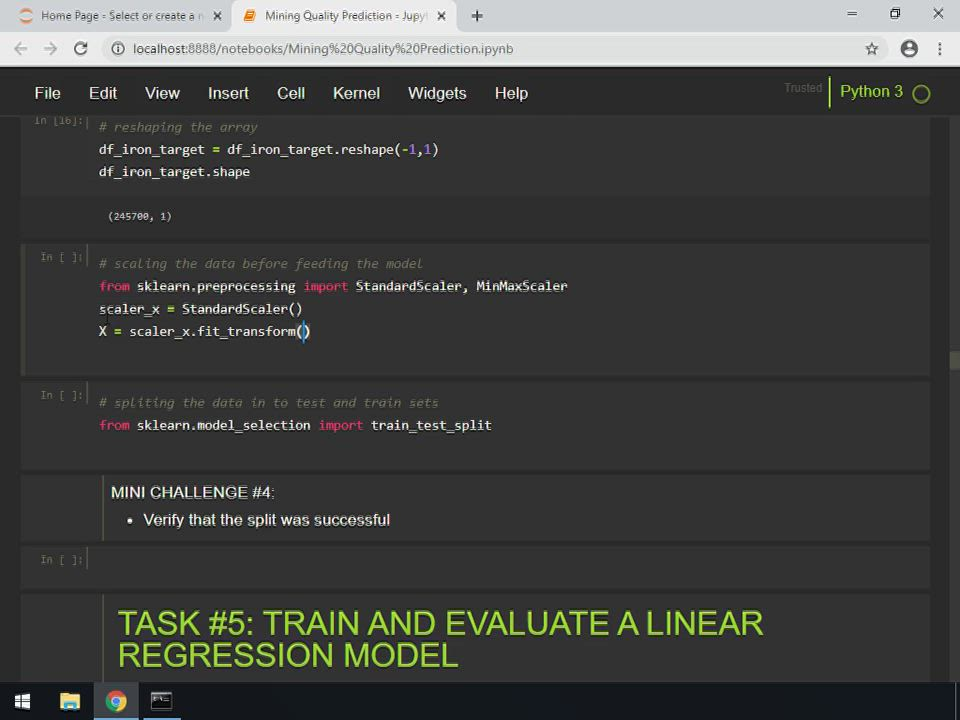Open the Chrome three-dot menu
The width and height of the screenshot is (960, 720).
(x=940, y=49)
